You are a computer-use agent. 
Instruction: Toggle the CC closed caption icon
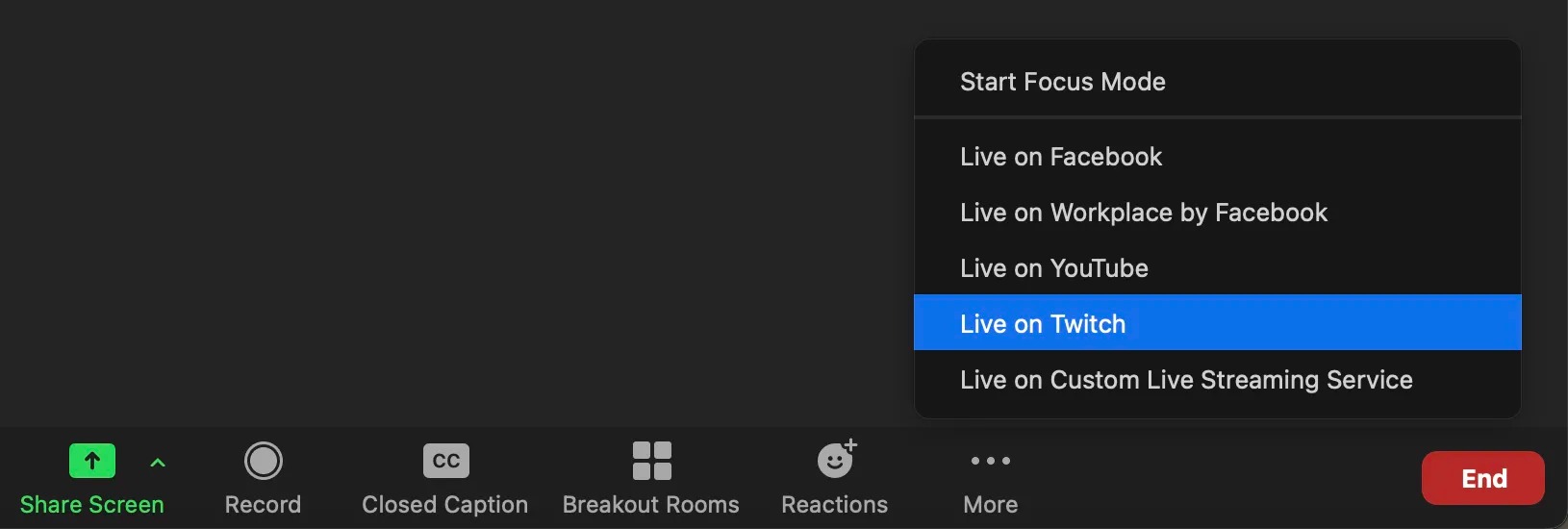point(445,461)
